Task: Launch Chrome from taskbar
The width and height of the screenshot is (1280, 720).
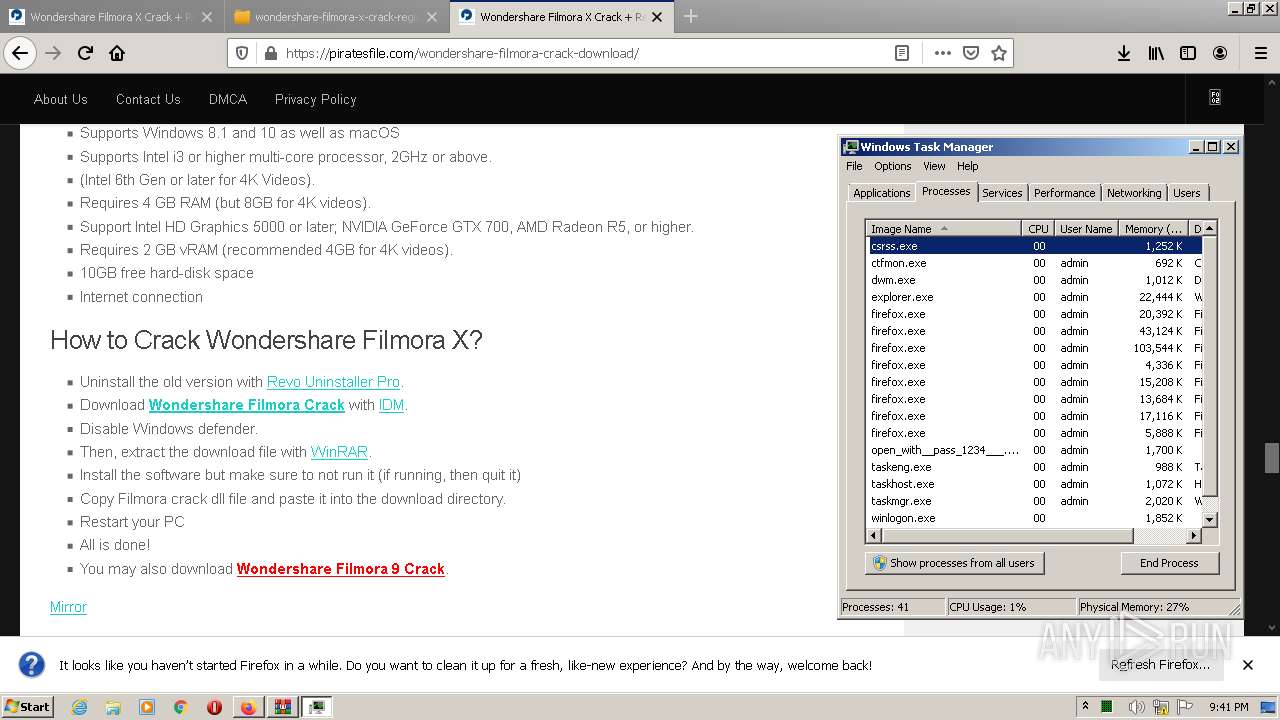Action: point(180,707)
